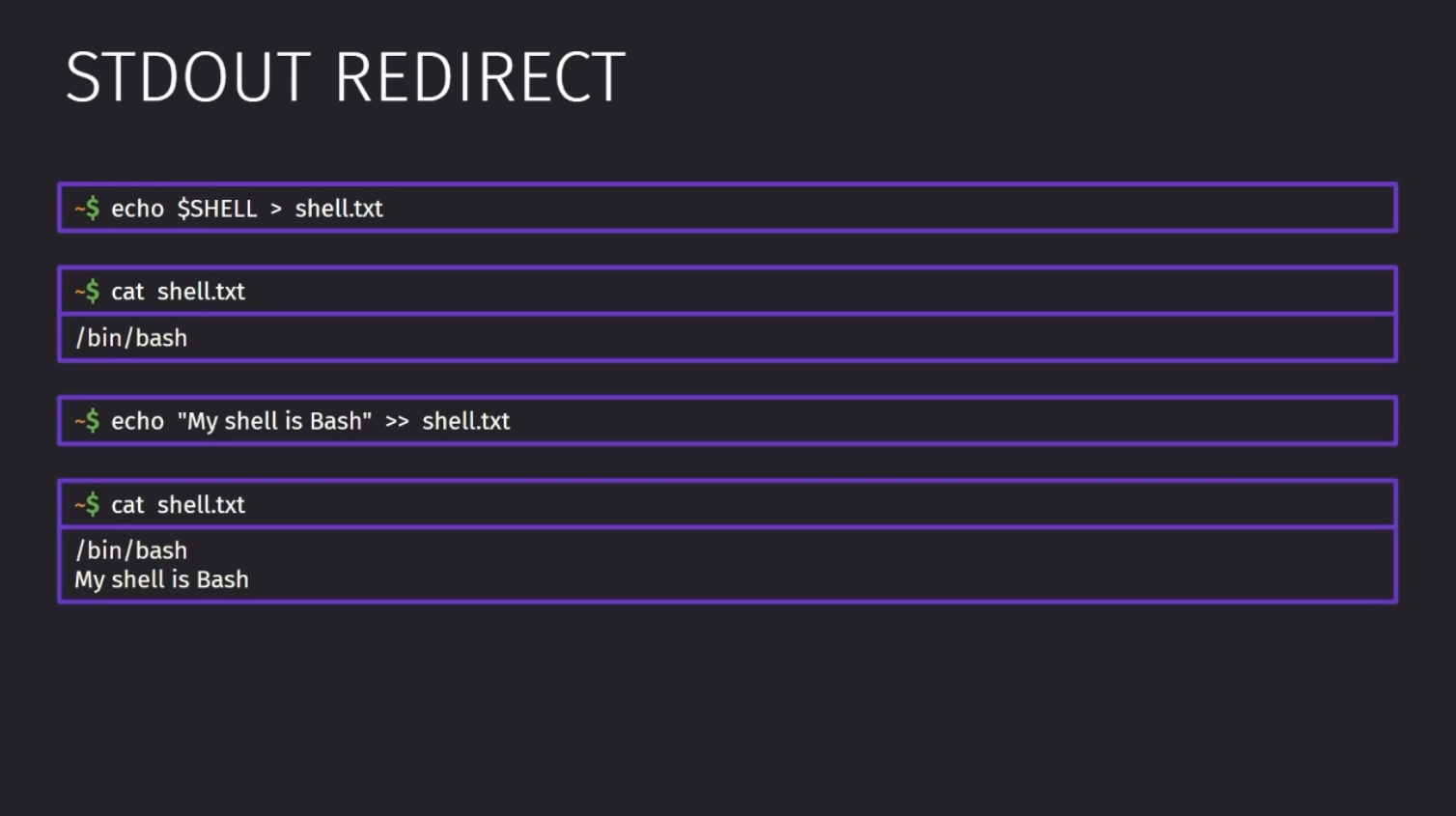
Task: Click the prompt symbol before echo "My shell"
Action: tap(87, 420)
